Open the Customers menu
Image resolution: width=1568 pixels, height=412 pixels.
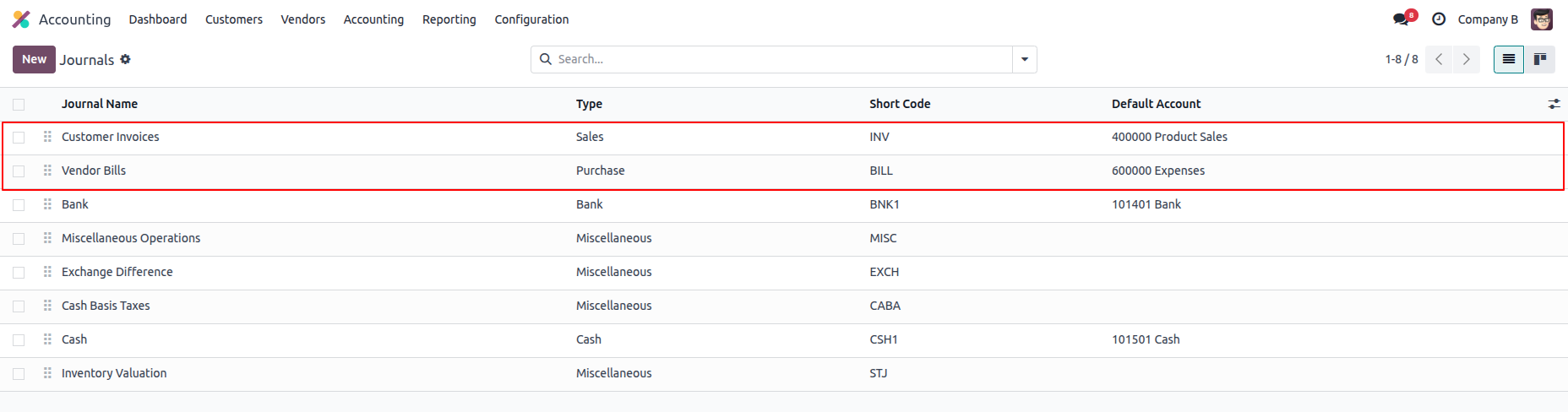pyautogui.click(x=234, y=19)
